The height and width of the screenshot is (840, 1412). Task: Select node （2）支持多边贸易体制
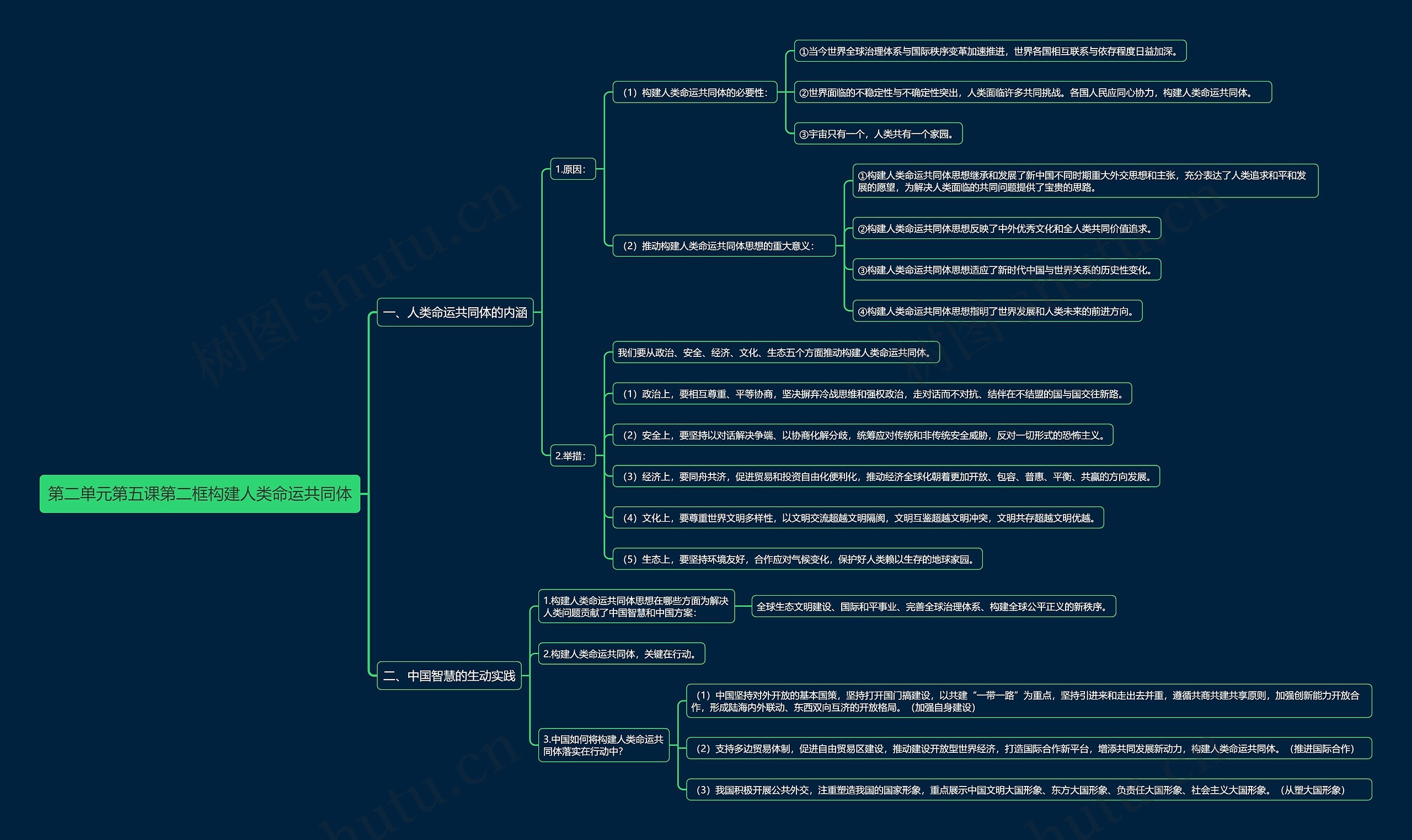point(1028,748)
